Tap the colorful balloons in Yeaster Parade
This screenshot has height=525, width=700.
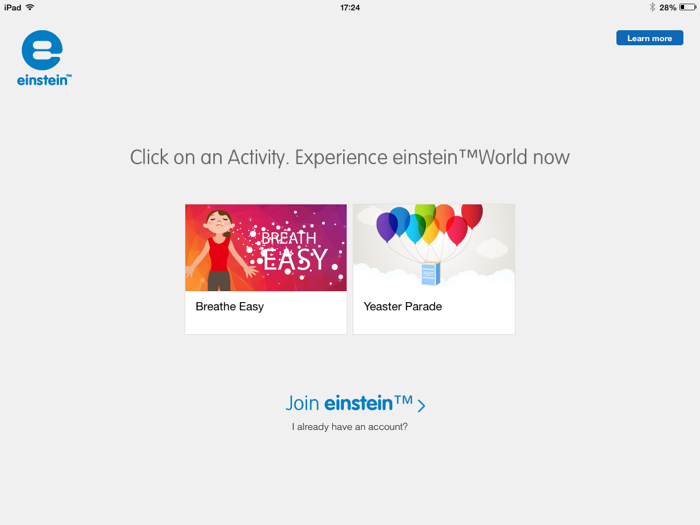coord(430,224)
